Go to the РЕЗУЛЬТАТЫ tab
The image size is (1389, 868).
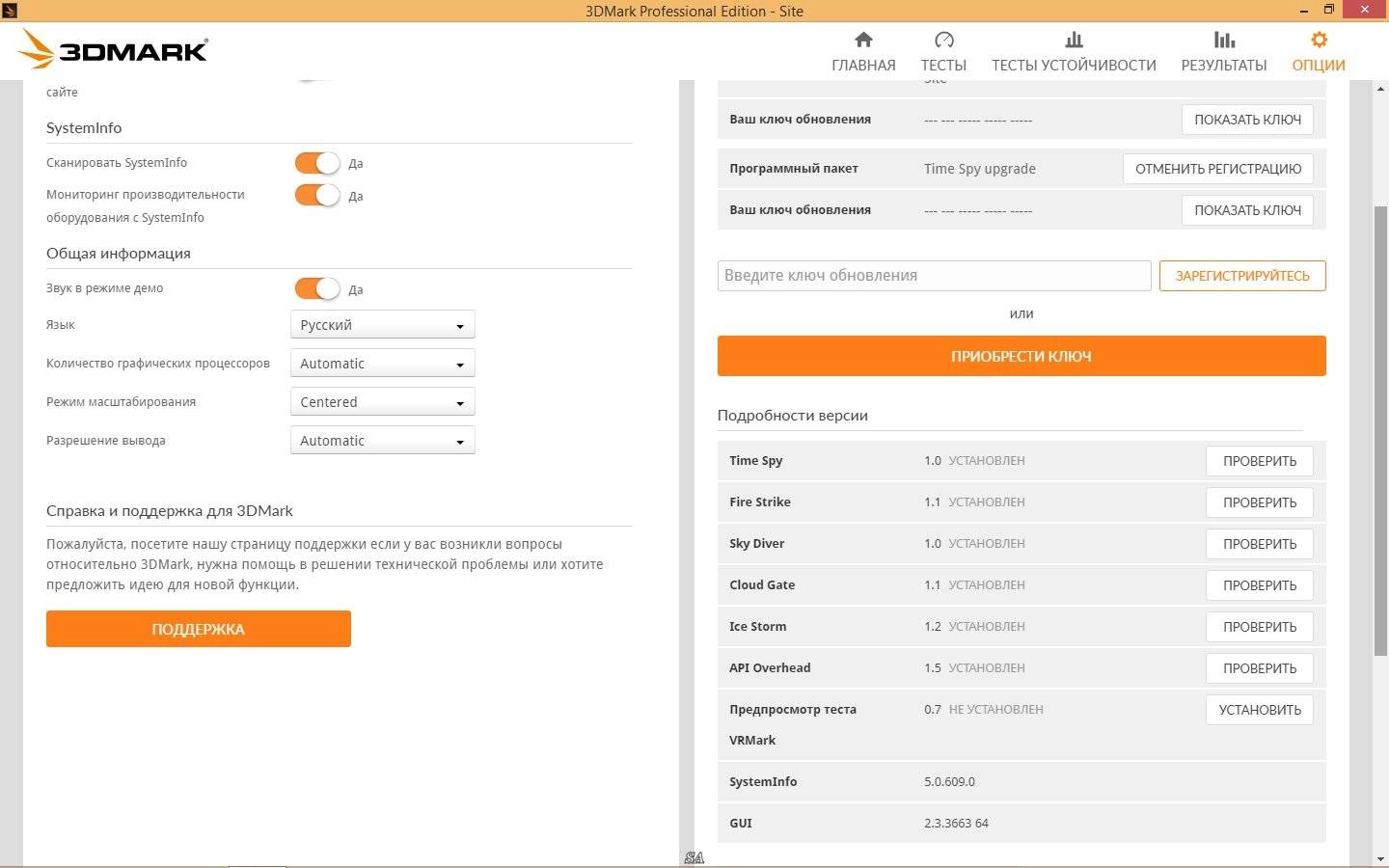tap(1224, 52)
